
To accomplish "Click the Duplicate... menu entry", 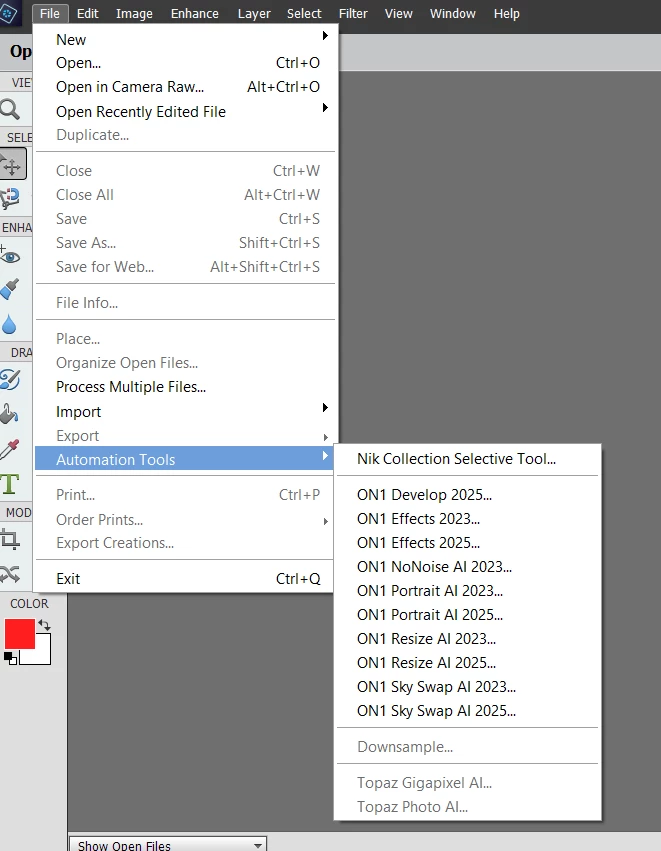I will point(186,135).
